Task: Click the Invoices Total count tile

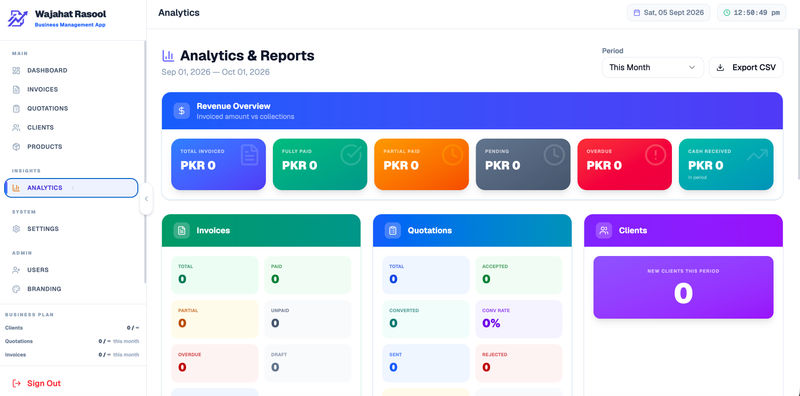Action: (215, 275)
